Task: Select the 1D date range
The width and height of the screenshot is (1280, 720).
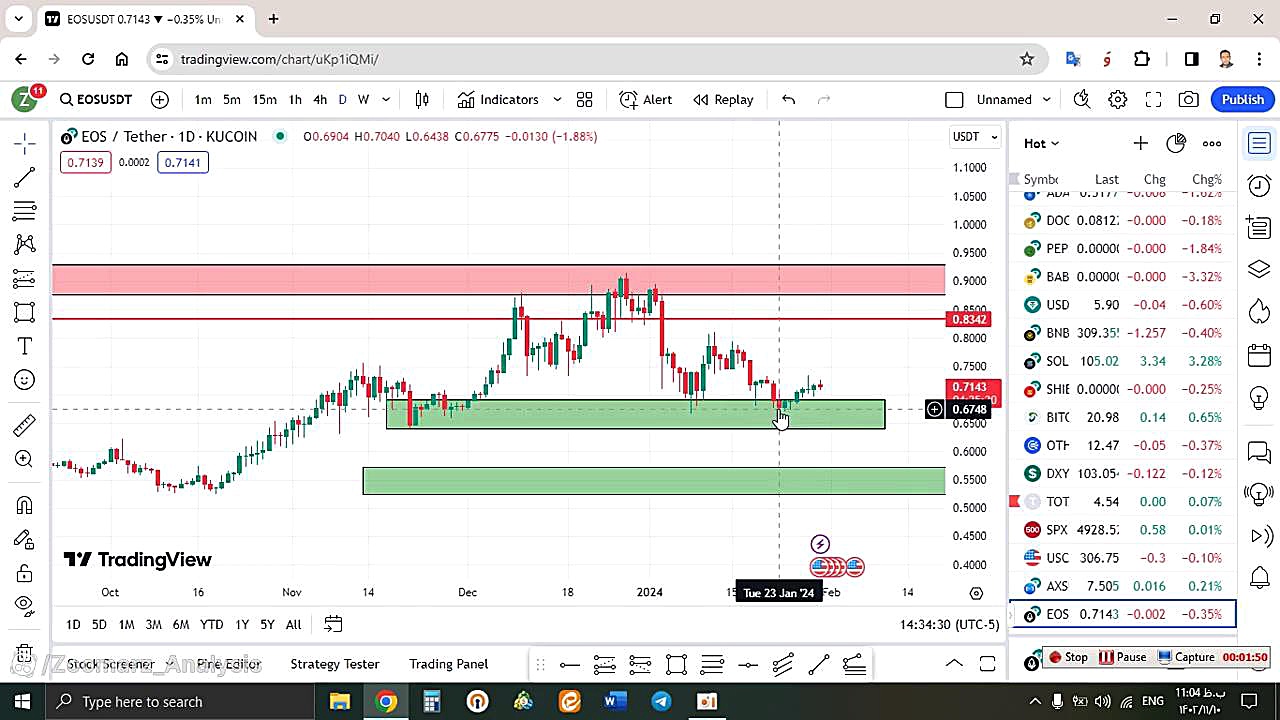Action: (73, 624)
